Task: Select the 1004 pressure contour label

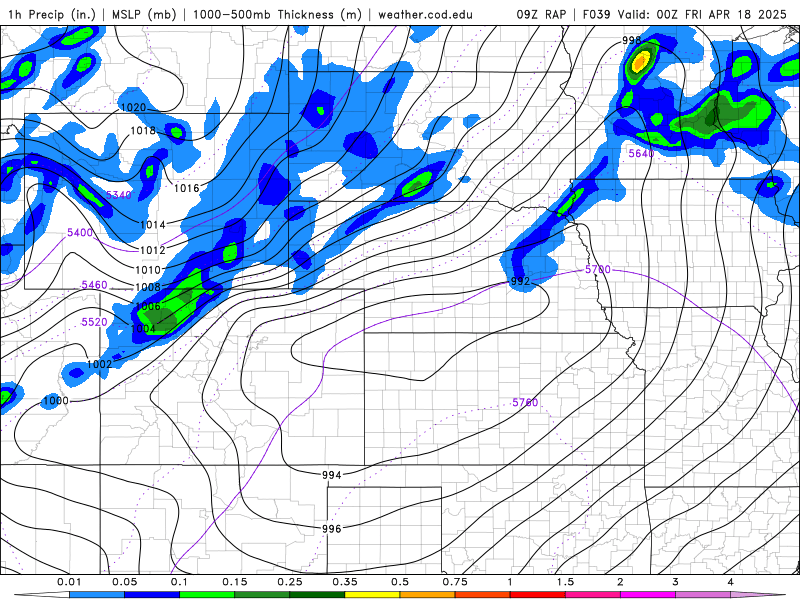Action: (x=143, y=329)
